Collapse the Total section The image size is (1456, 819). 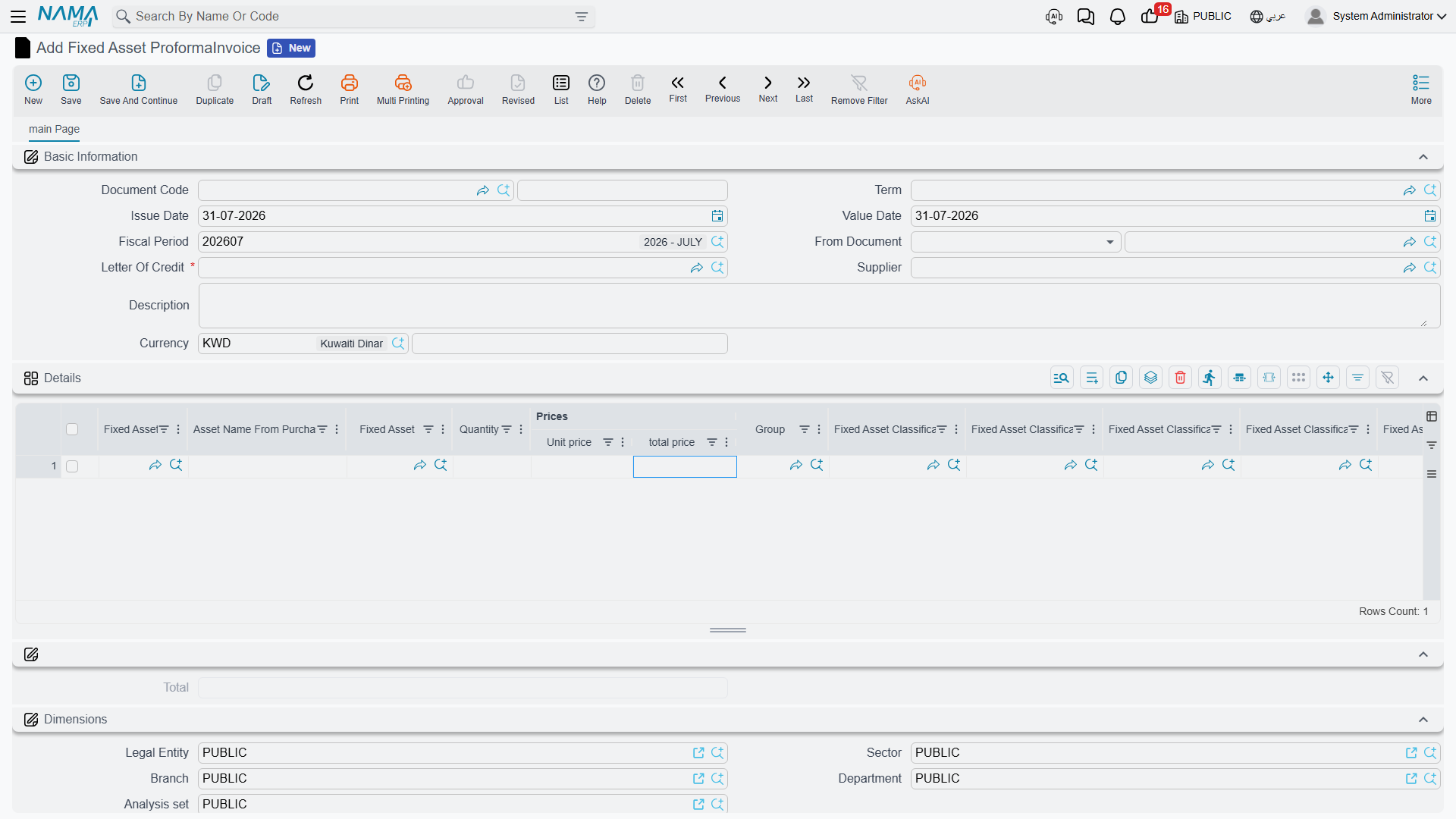[x=1423, y=654]
